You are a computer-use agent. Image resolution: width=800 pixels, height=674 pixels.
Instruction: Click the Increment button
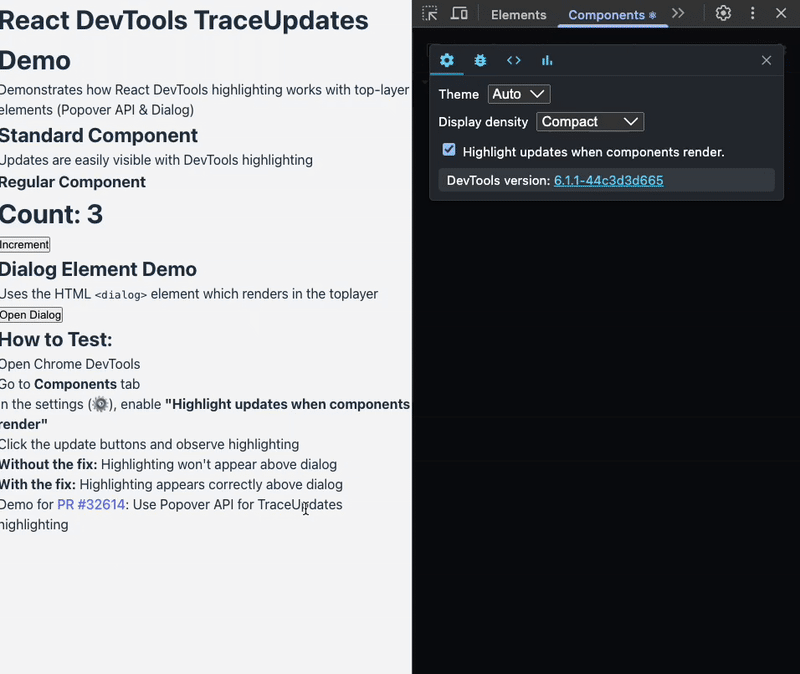click(x=25, y=245)
